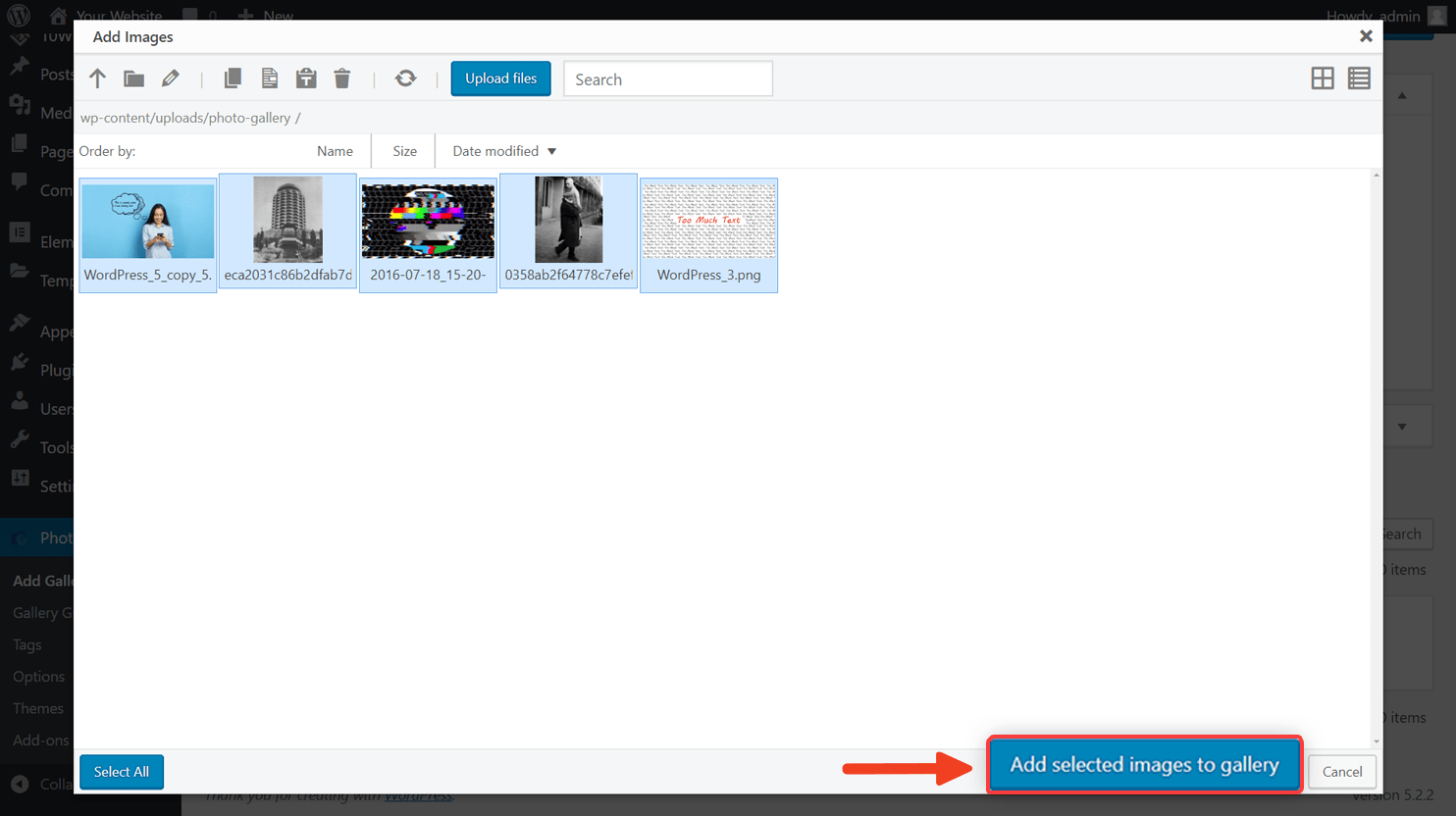
Task: Open WordPress logo menu in admin bar
Action: pos(19,15)
